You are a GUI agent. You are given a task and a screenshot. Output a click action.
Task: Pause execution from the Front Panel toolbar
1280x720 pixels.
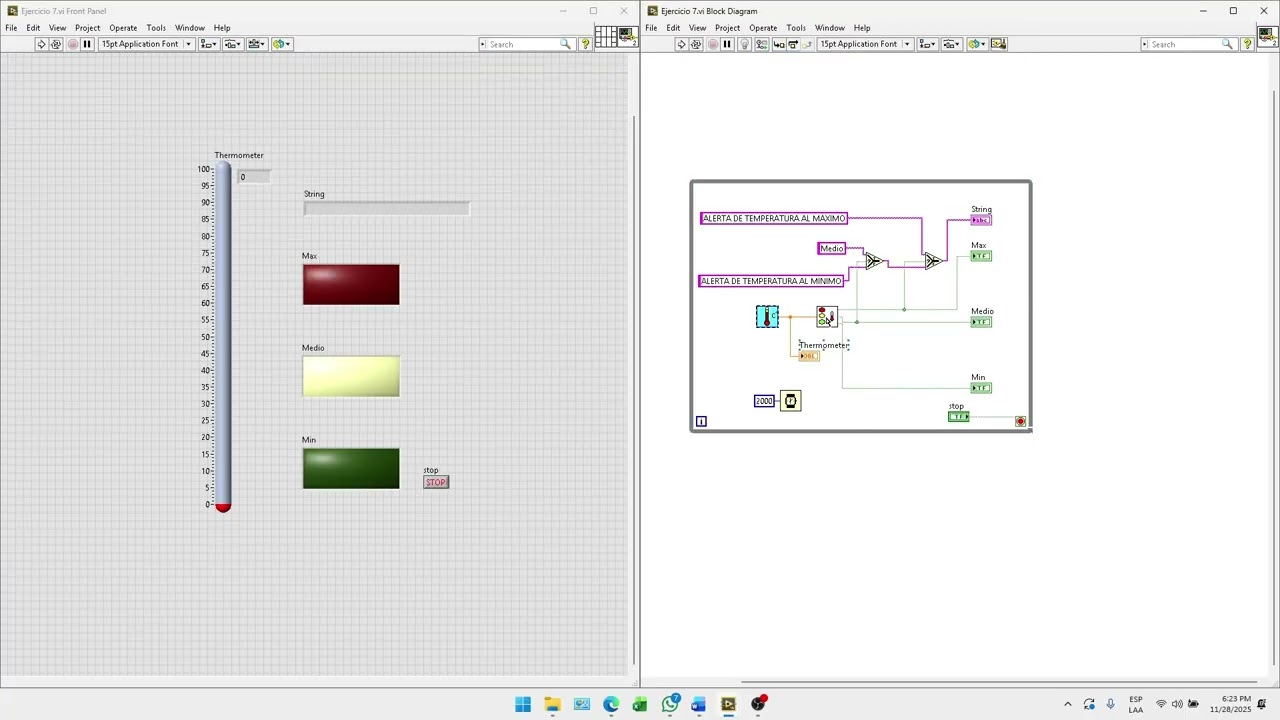coord(87,44)
